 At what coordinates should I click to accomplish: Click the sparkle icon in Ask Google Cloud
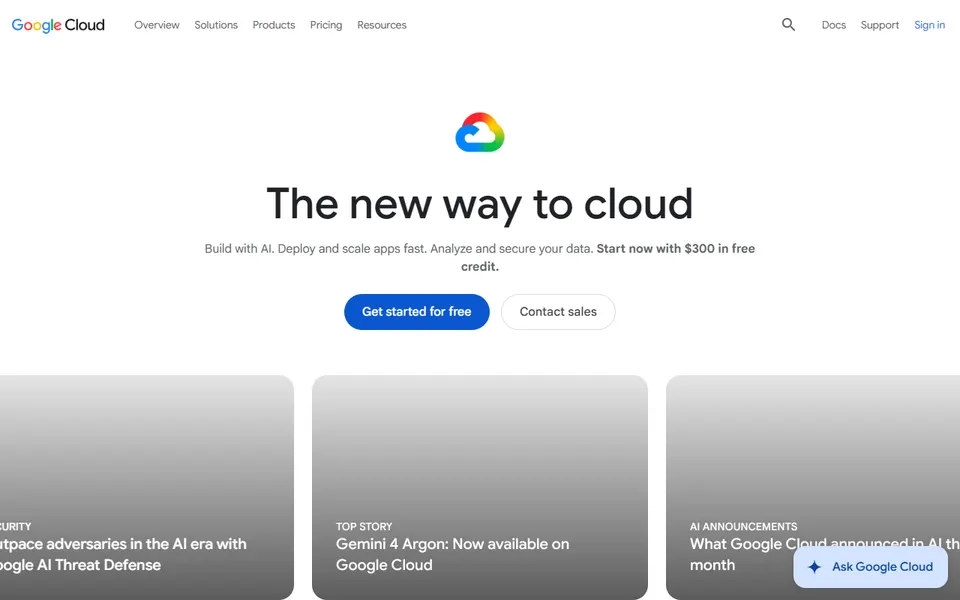click(814, 567)
